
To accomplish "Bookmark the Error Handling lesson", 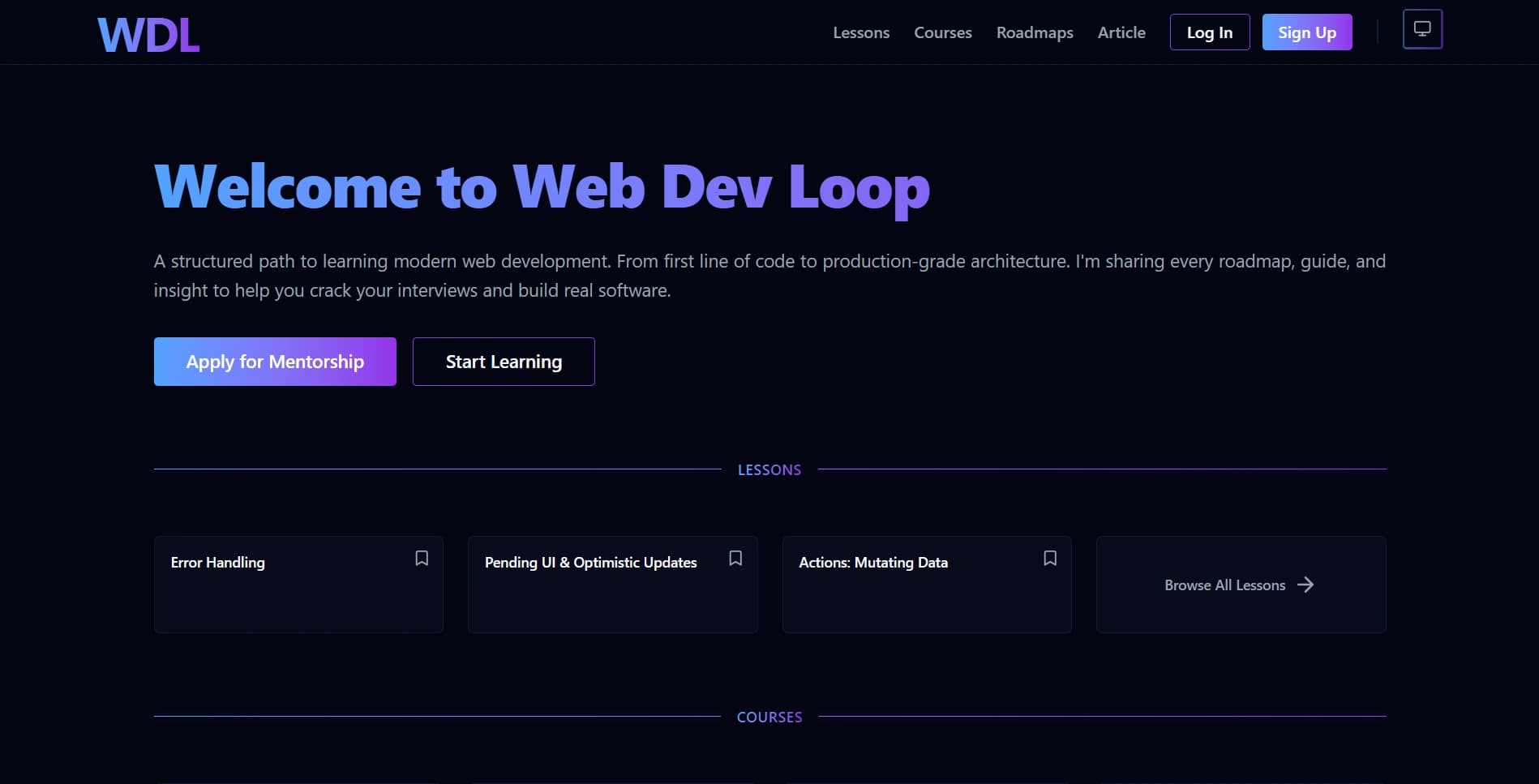I will click(x=422, y=558).
